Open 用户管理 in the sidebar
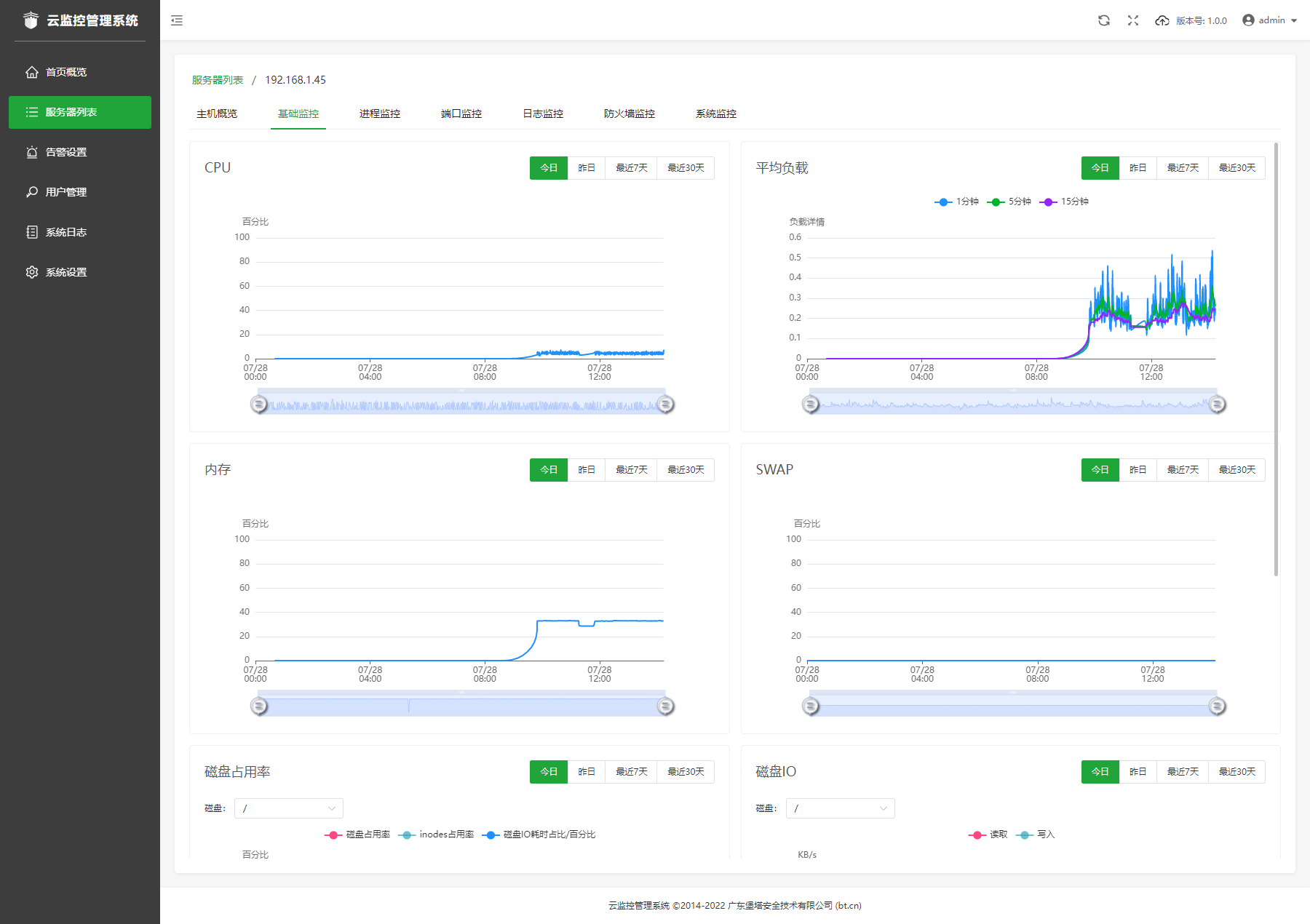This screenshot has width=1310, height=924. [80, 192]
